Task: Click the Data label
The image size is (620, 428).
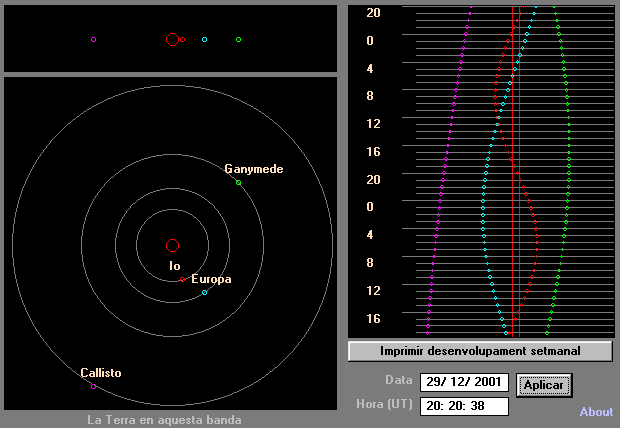Action: click(x=399, y=380)
